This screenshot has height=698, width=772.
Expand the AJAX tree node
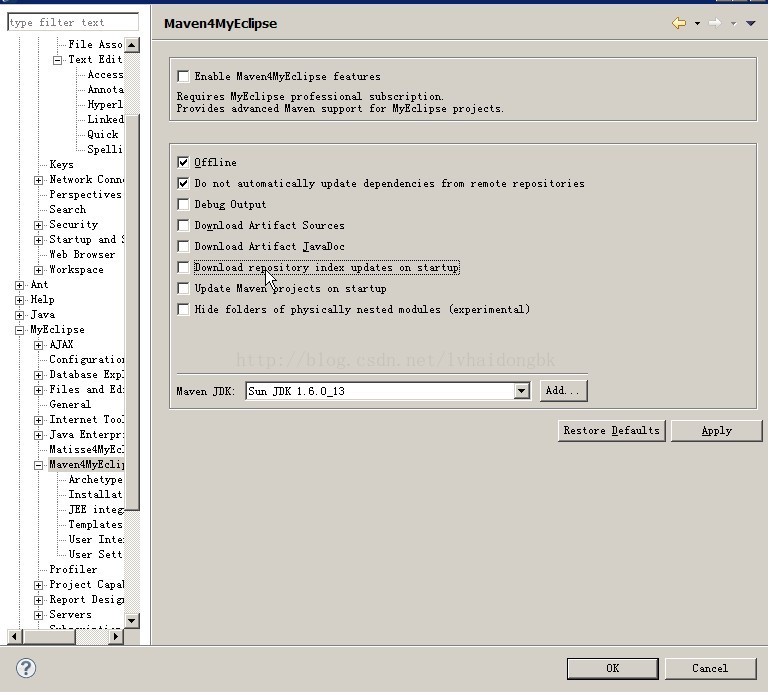pos(38,345)
